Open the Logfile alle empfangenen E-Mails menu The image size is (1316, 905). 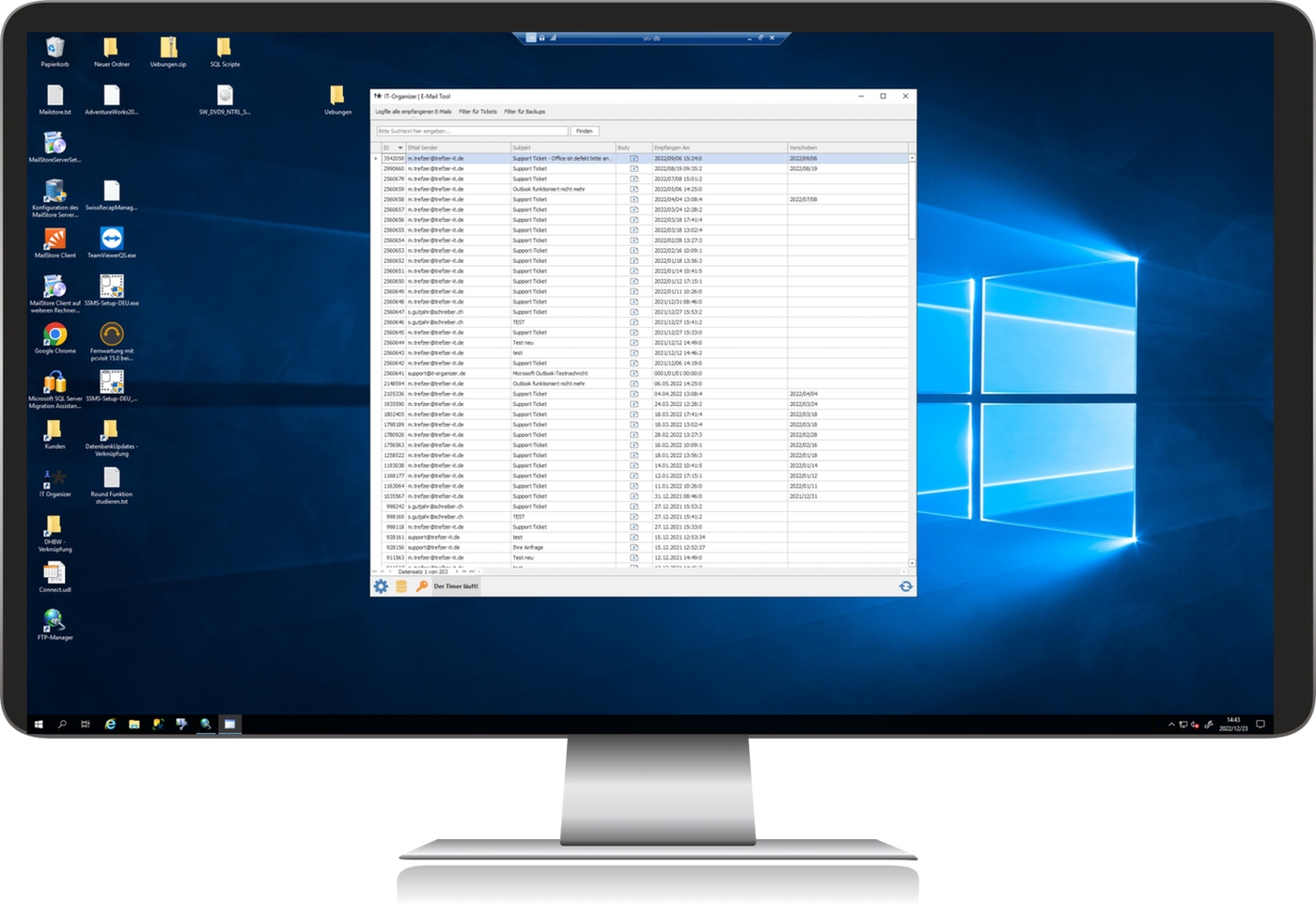(414, 112)
